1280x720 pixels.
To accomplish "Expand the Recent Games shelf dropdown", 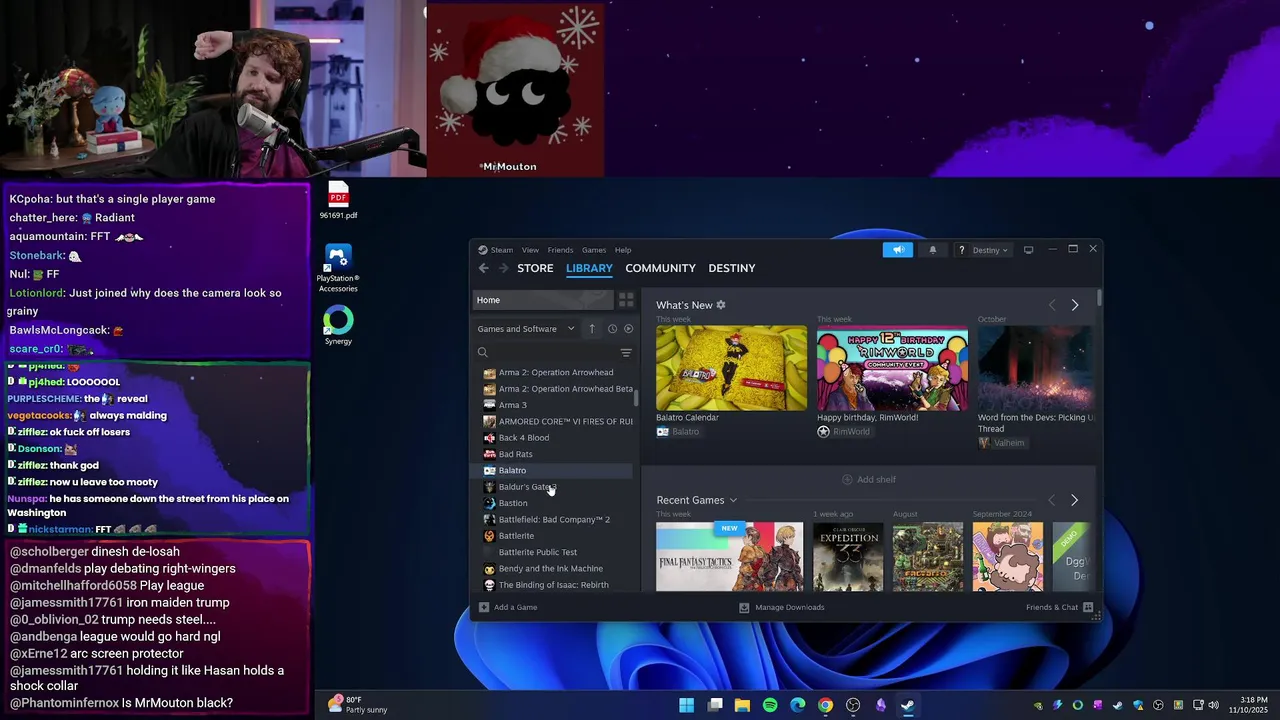I will click(733, 500).
